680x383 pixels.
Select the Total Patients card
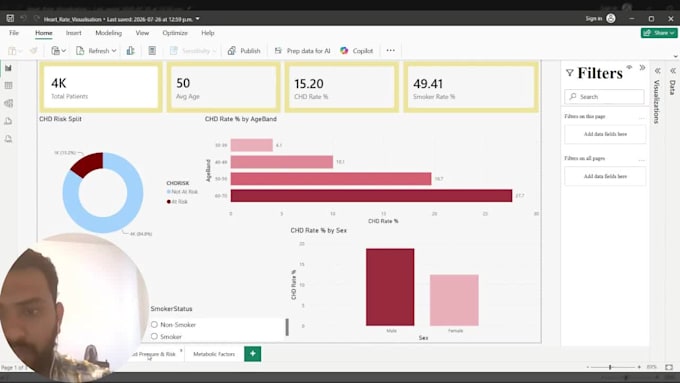(x=101, y=87)
